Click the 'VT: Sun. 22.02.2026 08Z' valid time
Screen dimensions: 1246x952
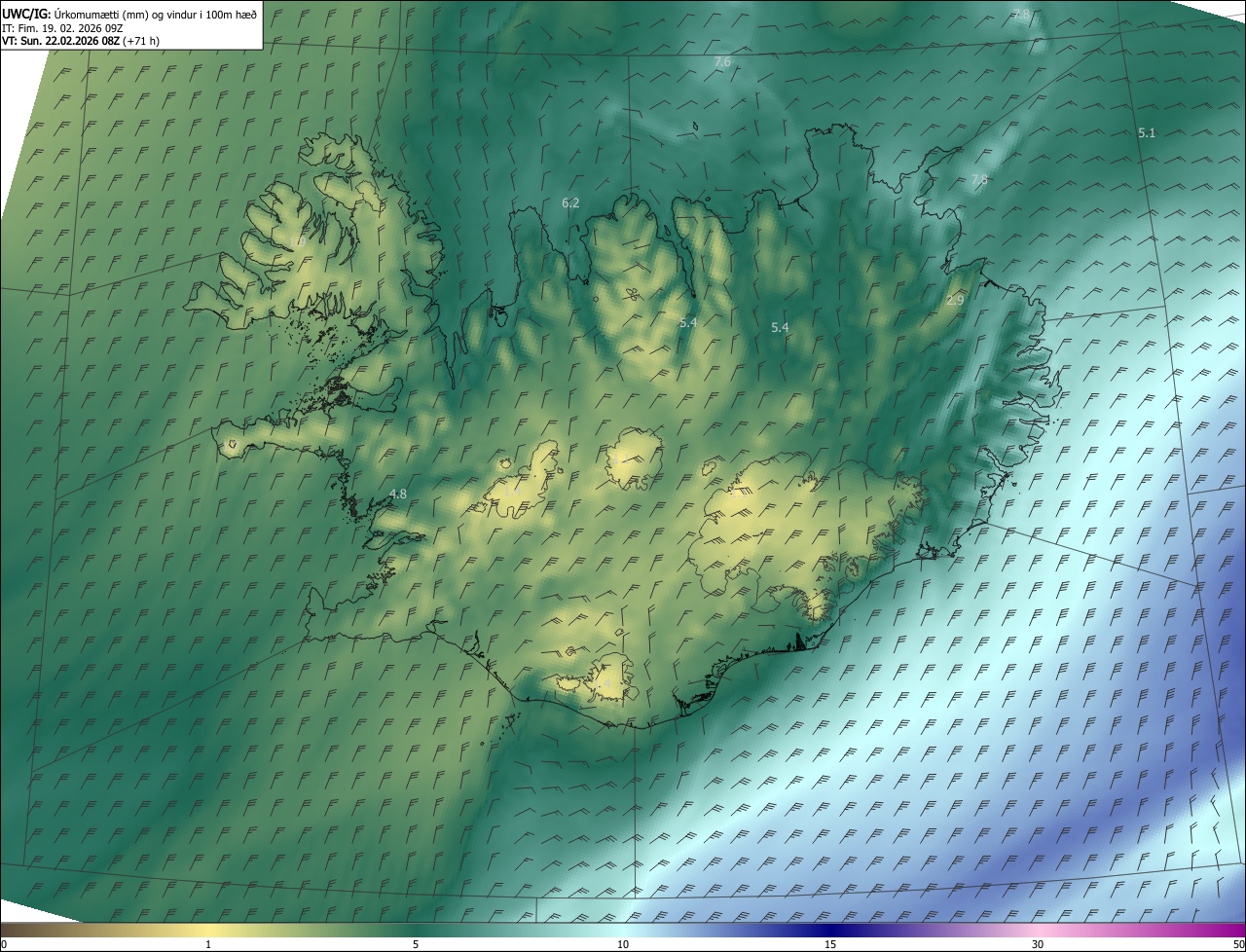(x=60, y=41)
